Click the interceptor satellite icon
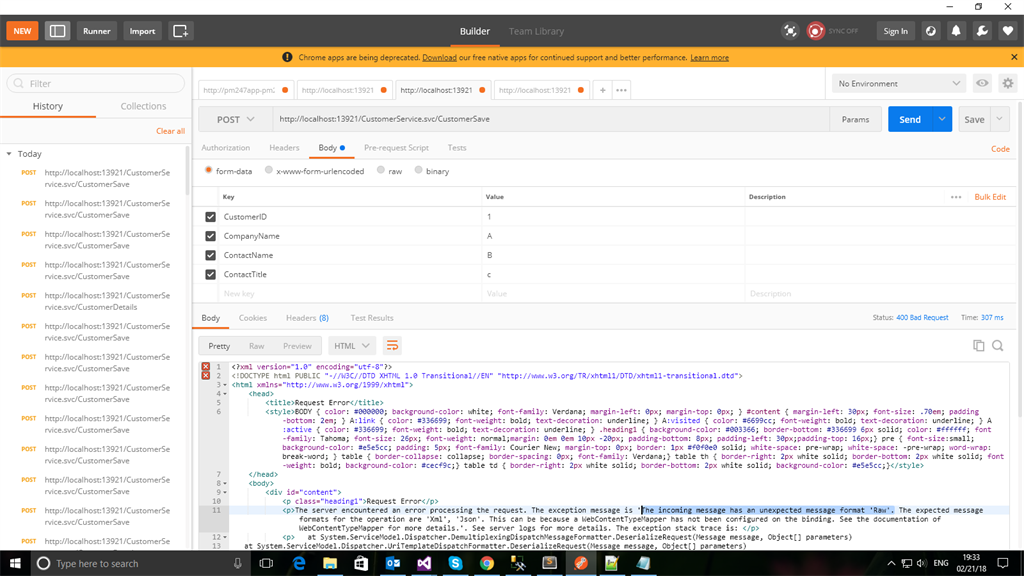The height and width of the screenshot is (576, 1024). pos(790,31)
